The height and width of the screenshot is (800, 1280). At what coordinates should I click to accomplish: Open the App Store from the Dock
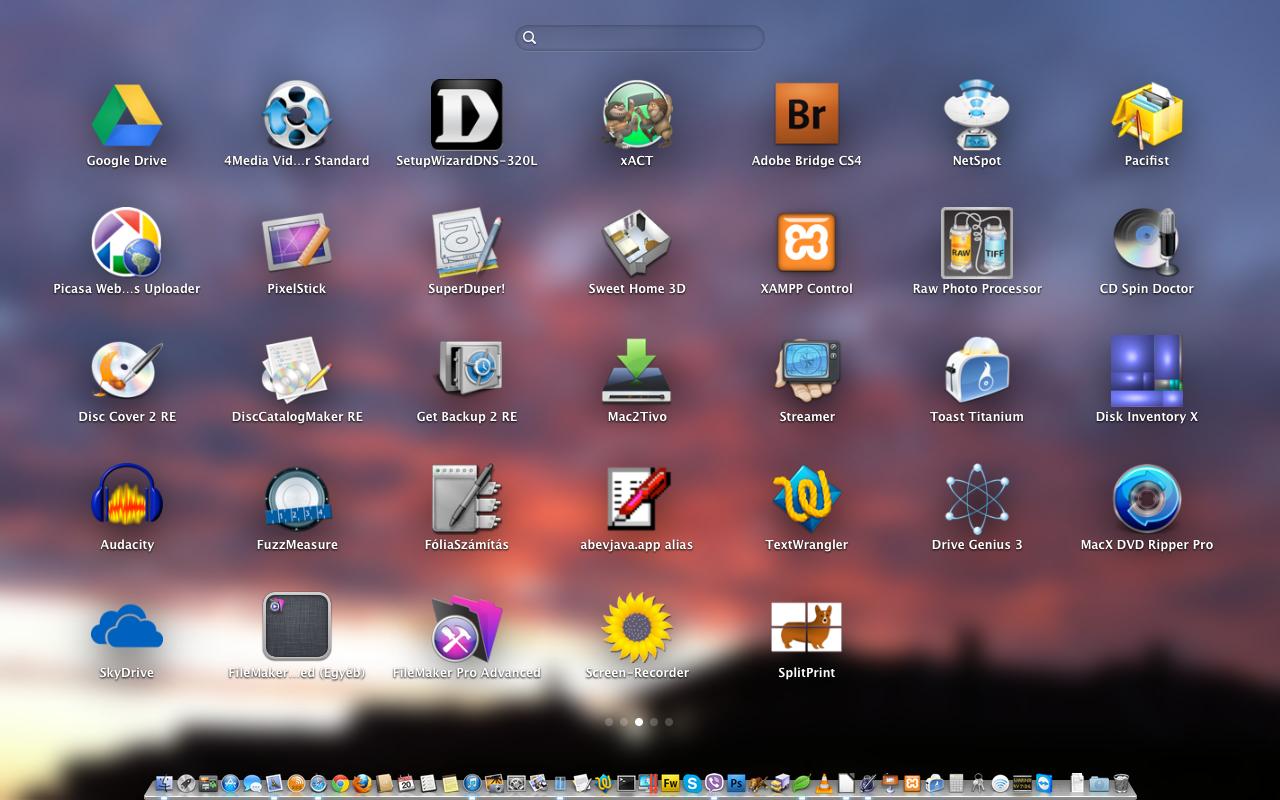pyautogui.click(x=231, y=783)
